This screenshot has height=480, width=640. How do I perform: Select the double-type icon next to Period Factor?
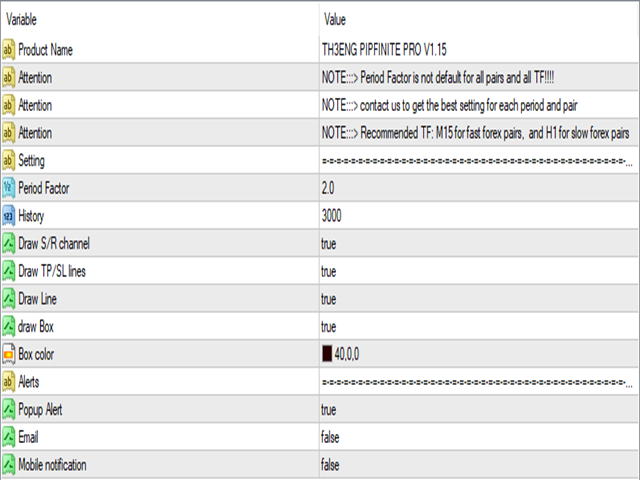(x=9, y=188)
